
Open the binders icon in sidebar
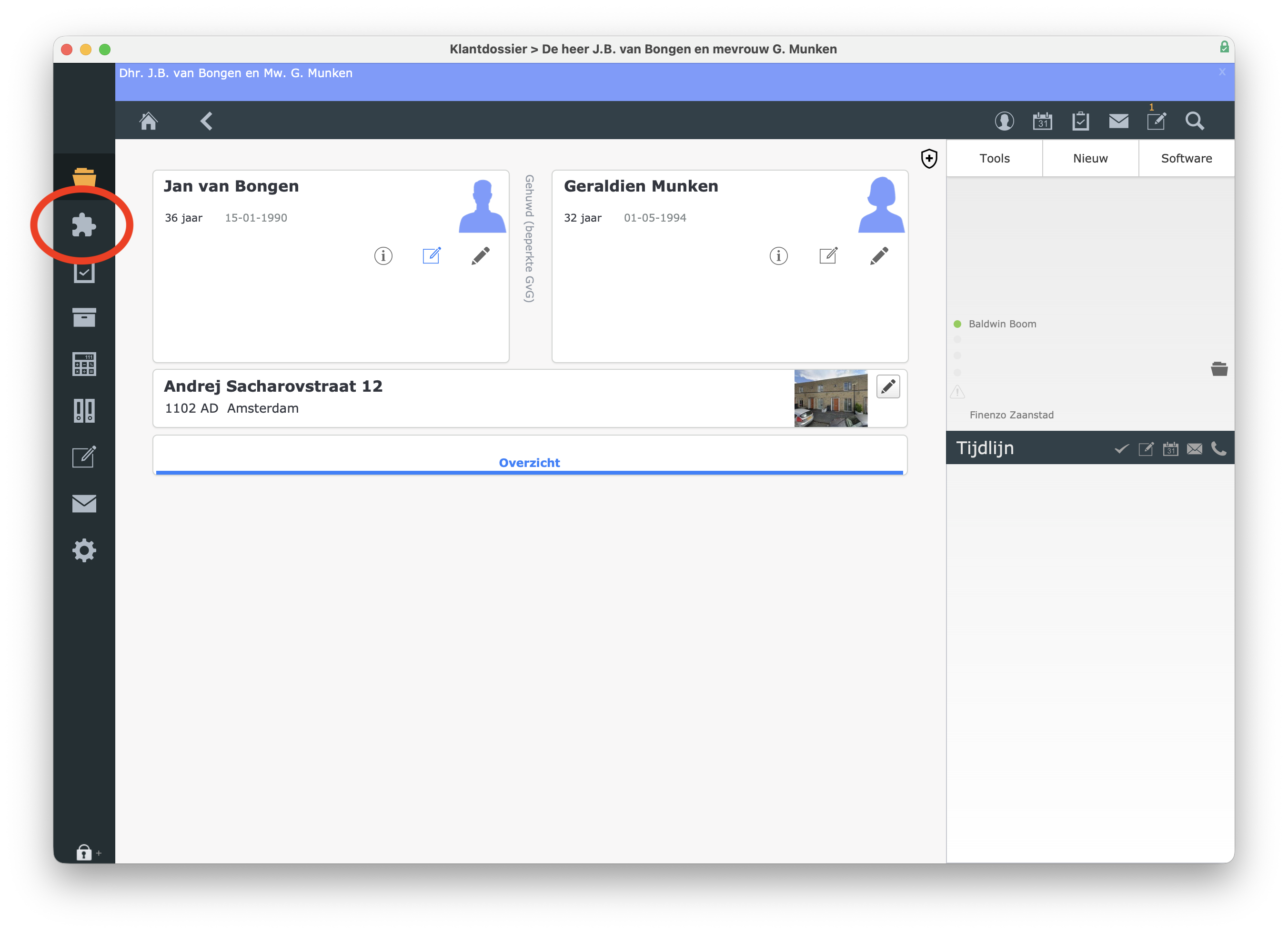(84, 410)
